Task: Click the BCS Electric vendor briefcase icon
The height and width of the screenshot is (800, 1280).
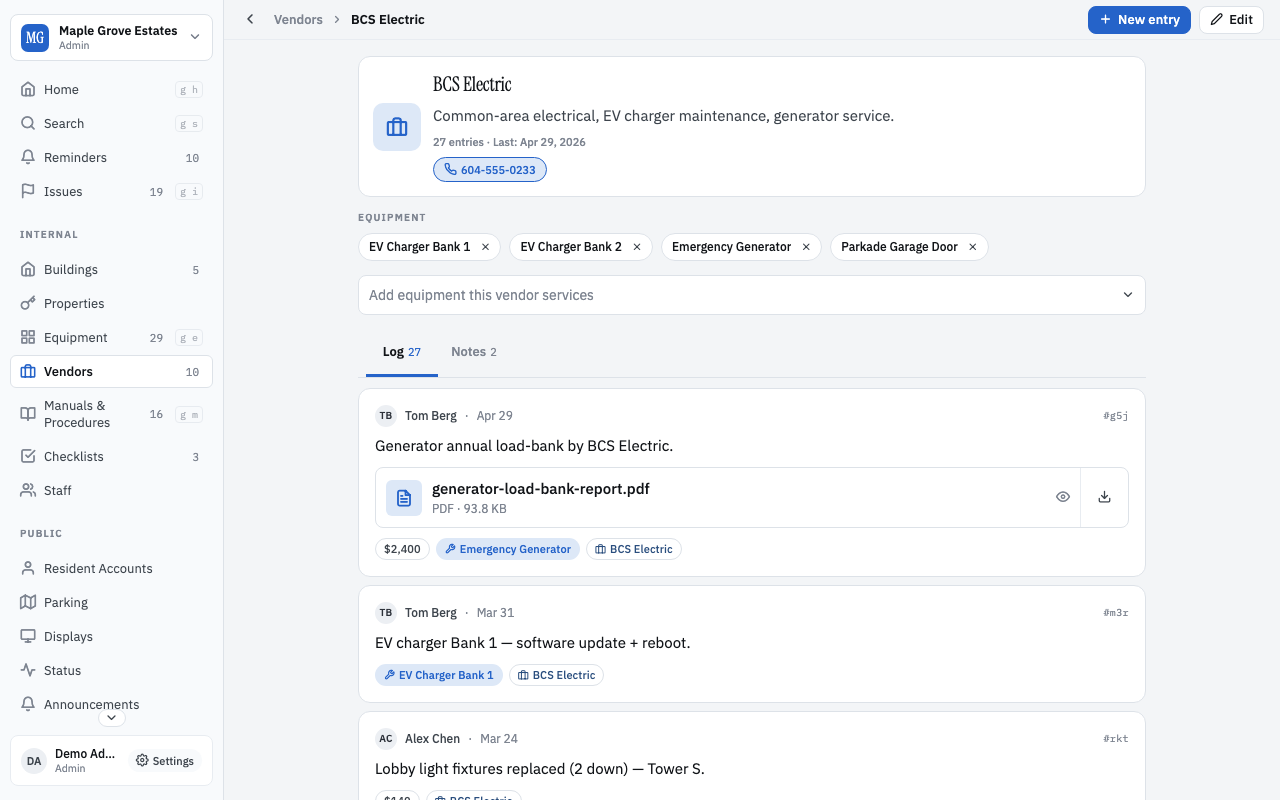Action: tap(397, 127)
